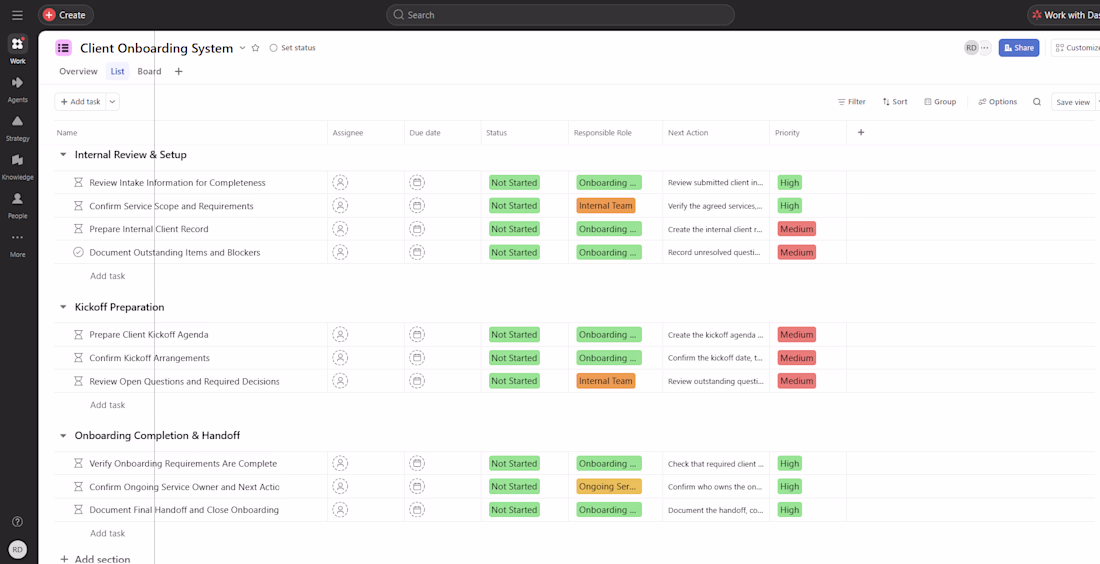Image resolution: width=1100 pixels, height=564 pixels.
Task: Open the help question mark icon
Action: click(x=18, y=522)
